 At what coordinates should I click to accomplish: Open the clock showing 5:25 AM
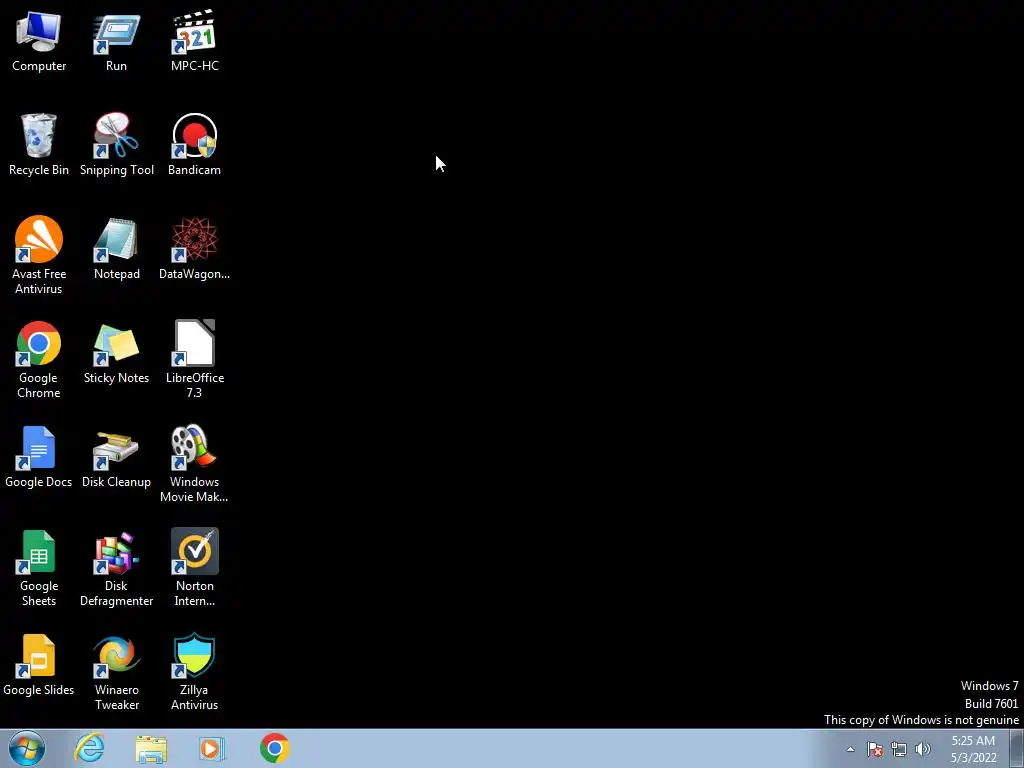click(973, 749)
